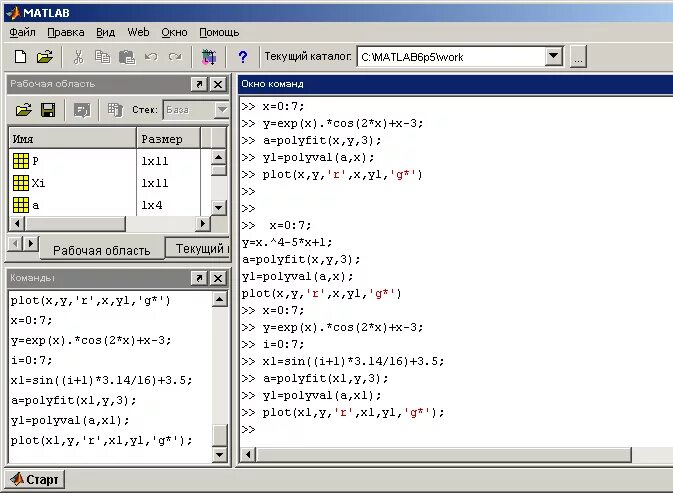Save workspace with the floppy disk icon
673x493 pixels.
point(48,110)
